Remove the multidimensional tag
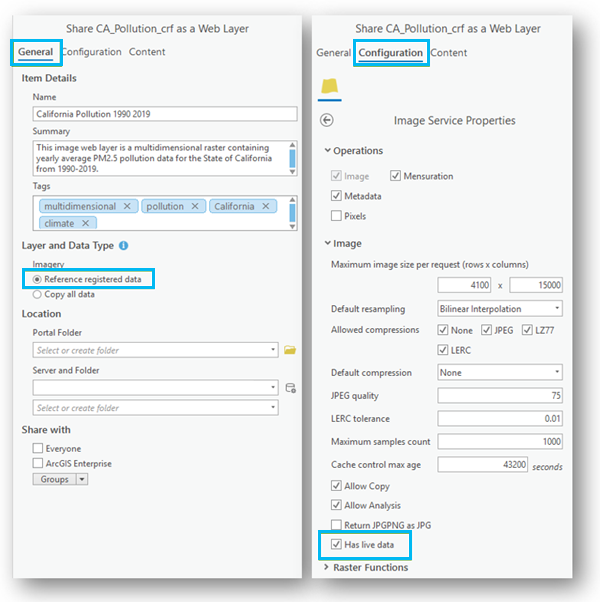Screen dimensions: 600x602 [127, 206]
